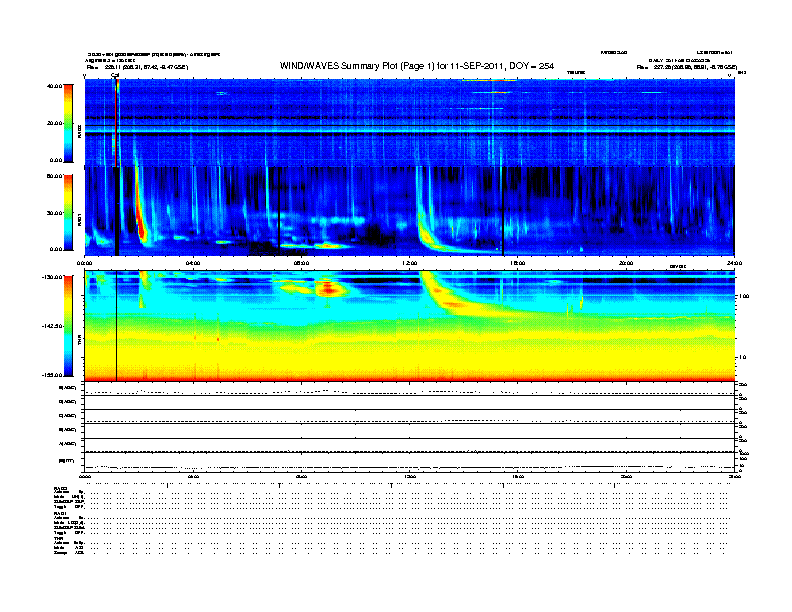792x612 pixels.
Task: Click the RAD2 color scale bar
Action: pos(68,123)
